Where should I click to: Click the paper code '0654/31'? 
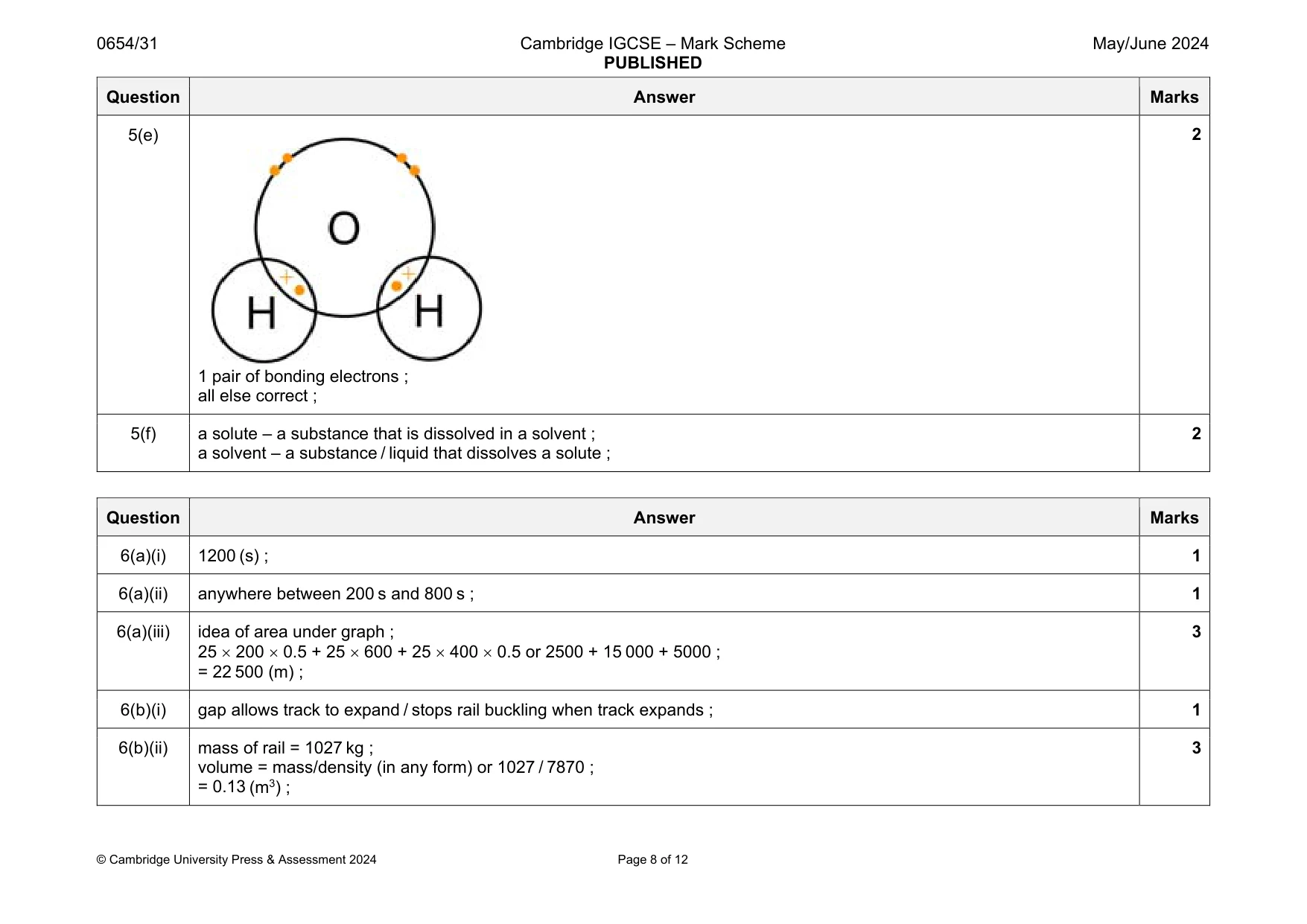(x=127, y=43)
